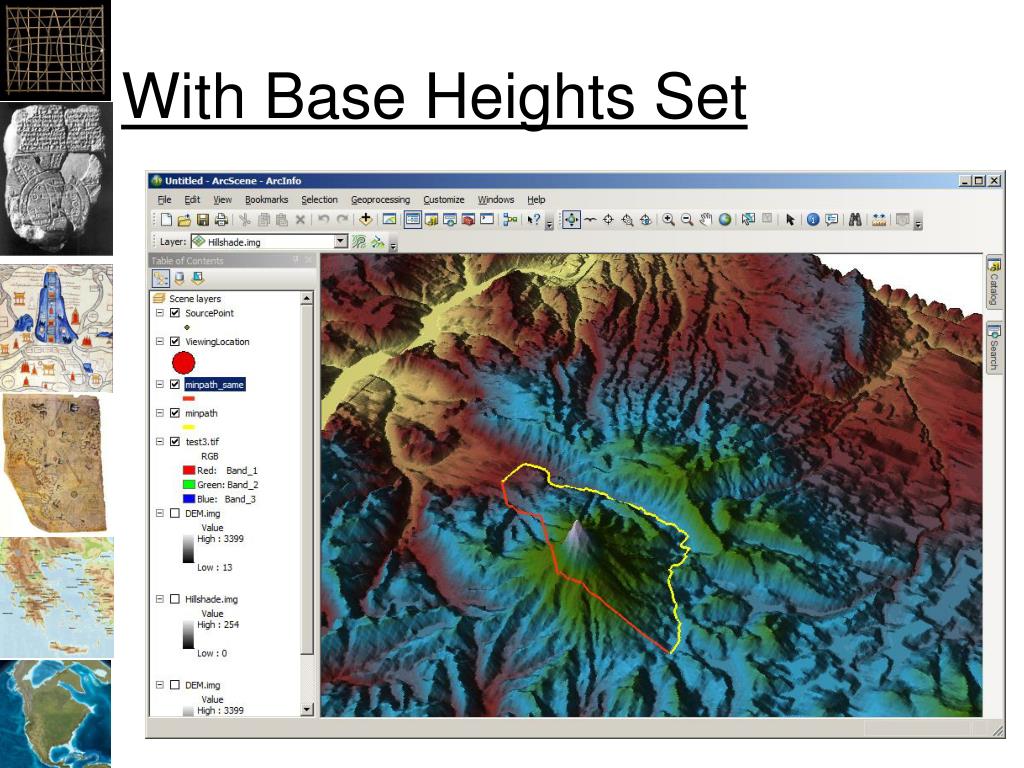Select the Center on Target tool
This screenshot has width=1024, height=768.
(x=608, y=219)
